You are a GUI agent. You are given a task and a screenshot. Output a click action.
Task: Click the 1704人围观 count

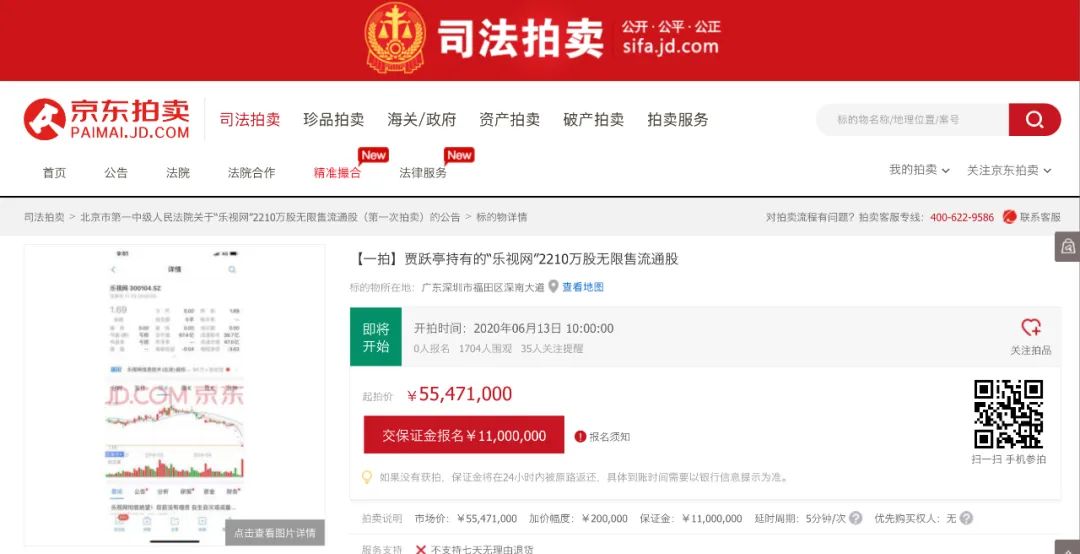click(486, 349)
